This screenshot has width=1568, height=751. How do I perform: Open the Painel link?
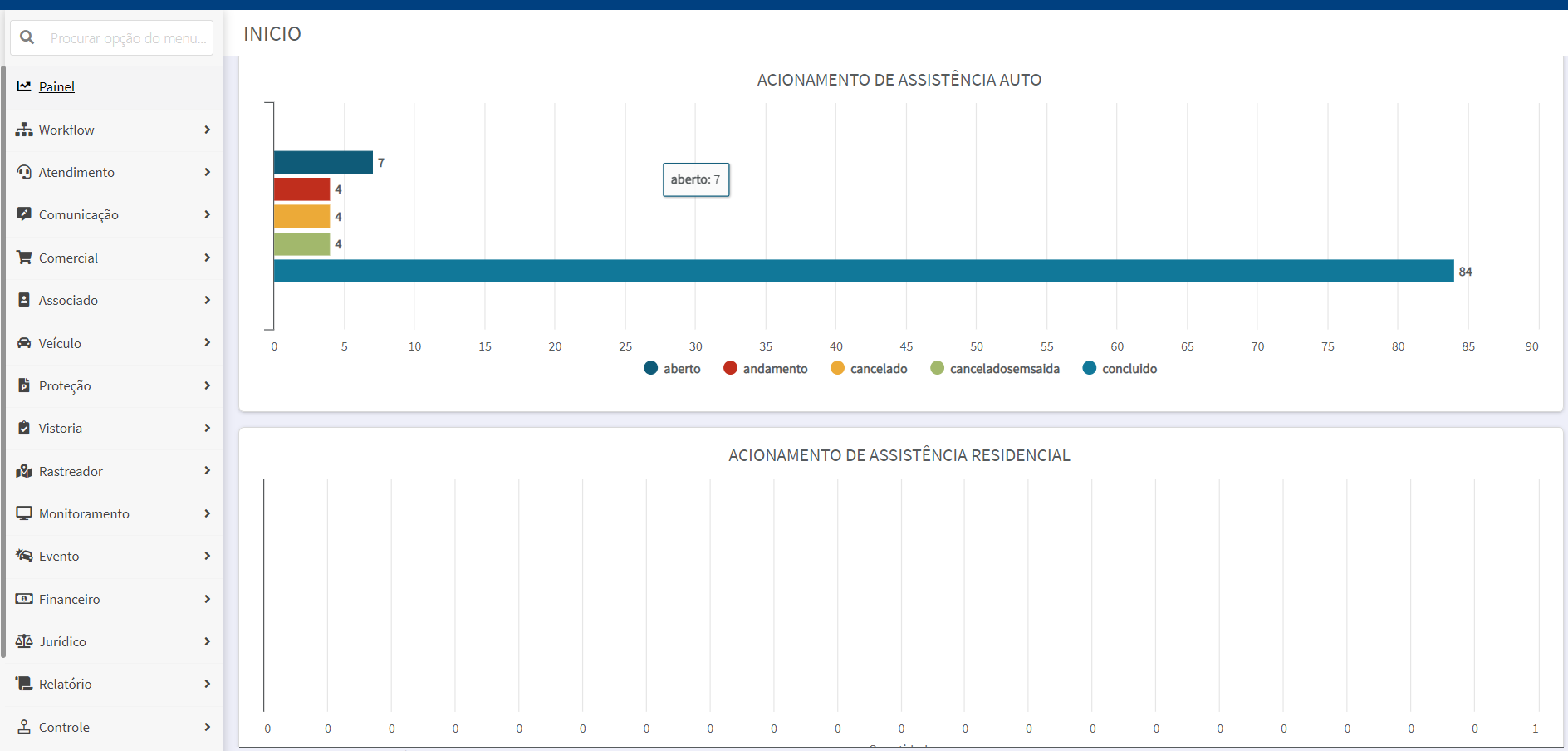56,86
